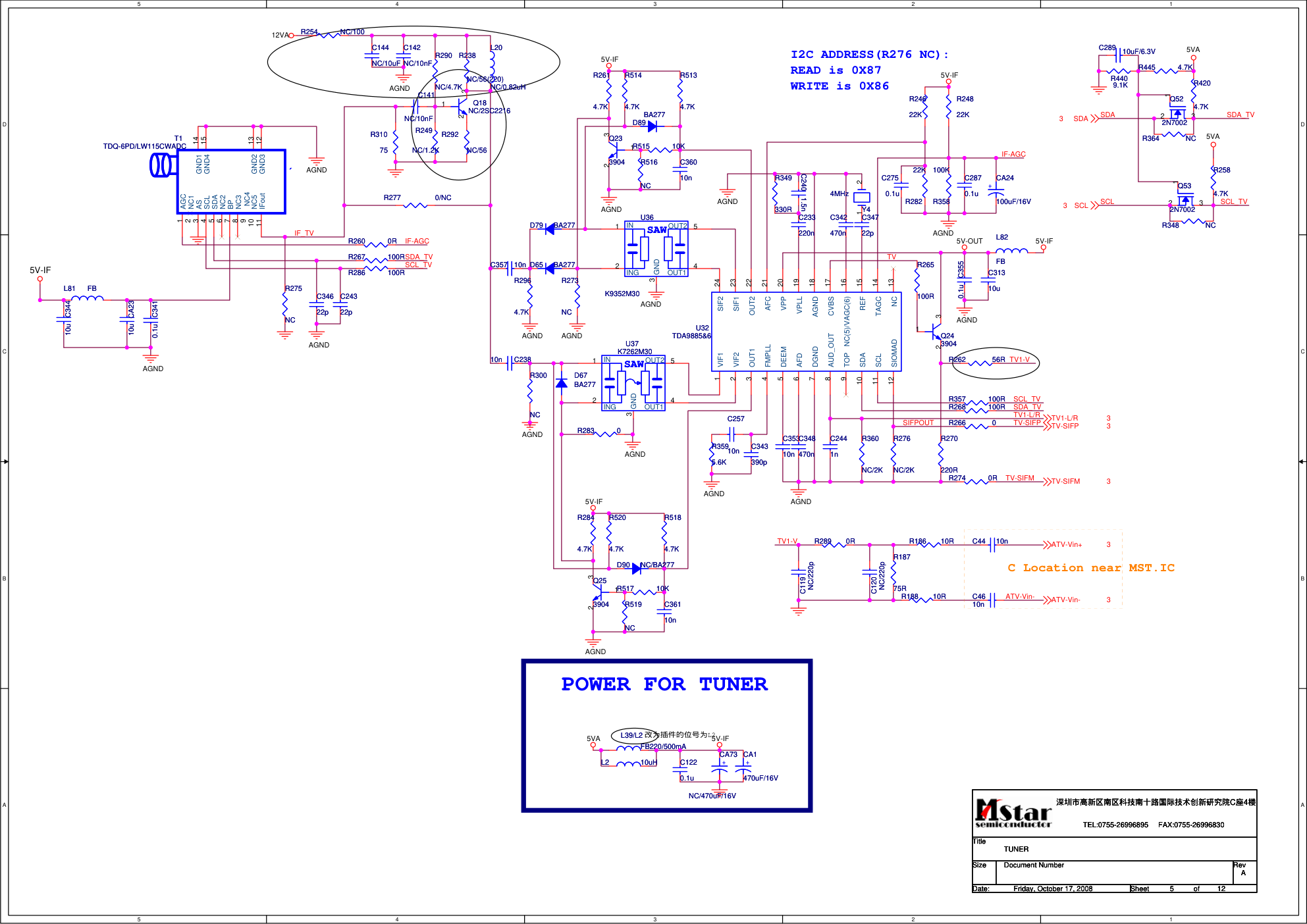Viewport: 1307px width, 924px height.
Task: Click the 'FAX:0755-26996830' text
Action: point(1191,825)
